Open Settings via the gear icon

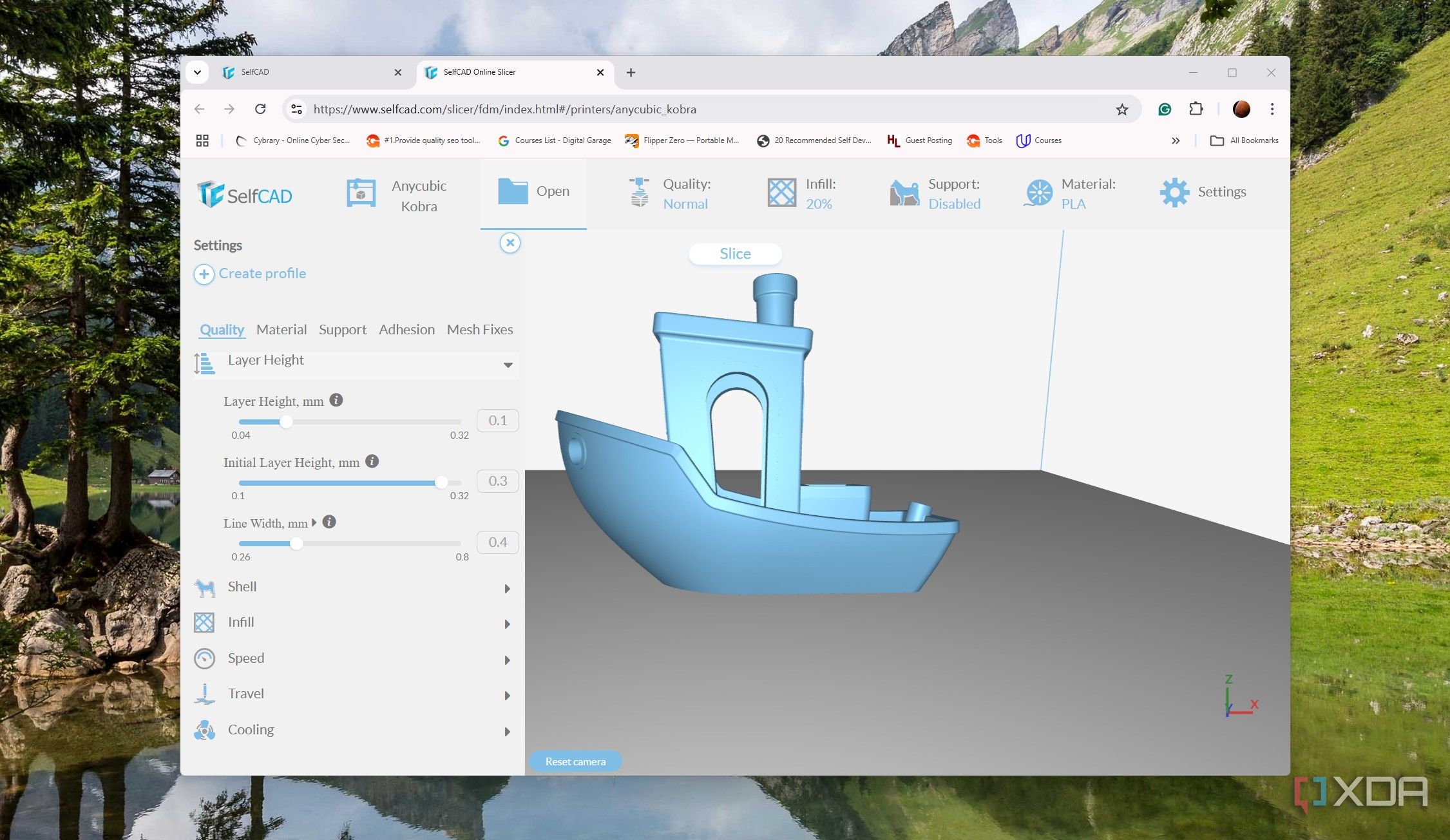pos(1174,192)
